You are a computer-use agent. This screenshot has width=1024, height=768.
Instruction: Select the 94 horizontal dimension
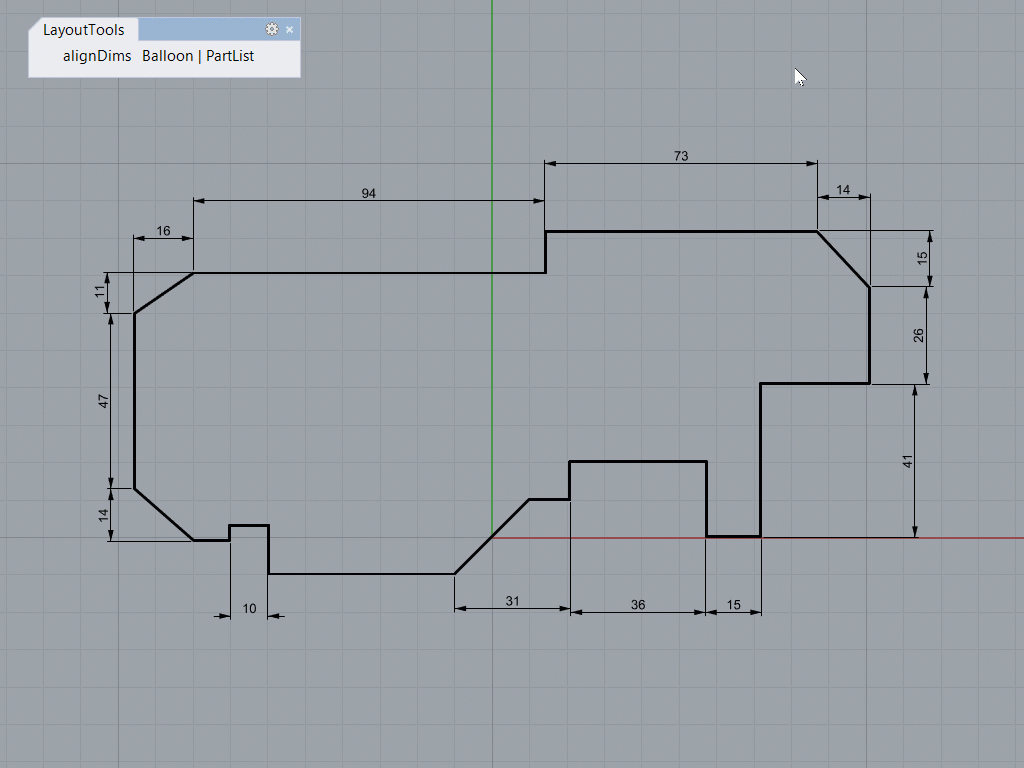pyautogui.click(x=369, y=194)
